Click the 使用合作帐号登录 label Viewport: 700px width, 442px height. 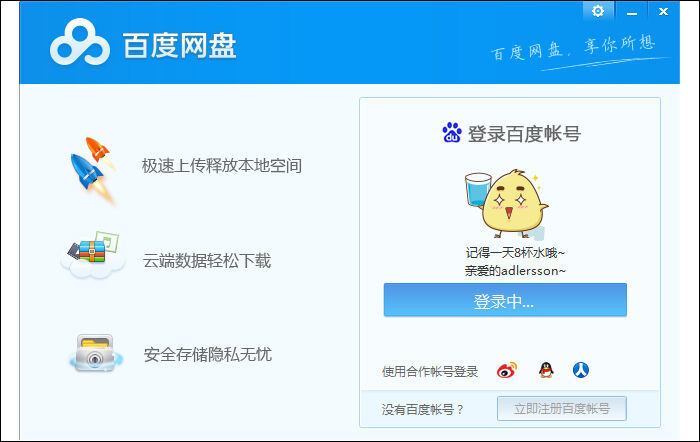[430, 371]
